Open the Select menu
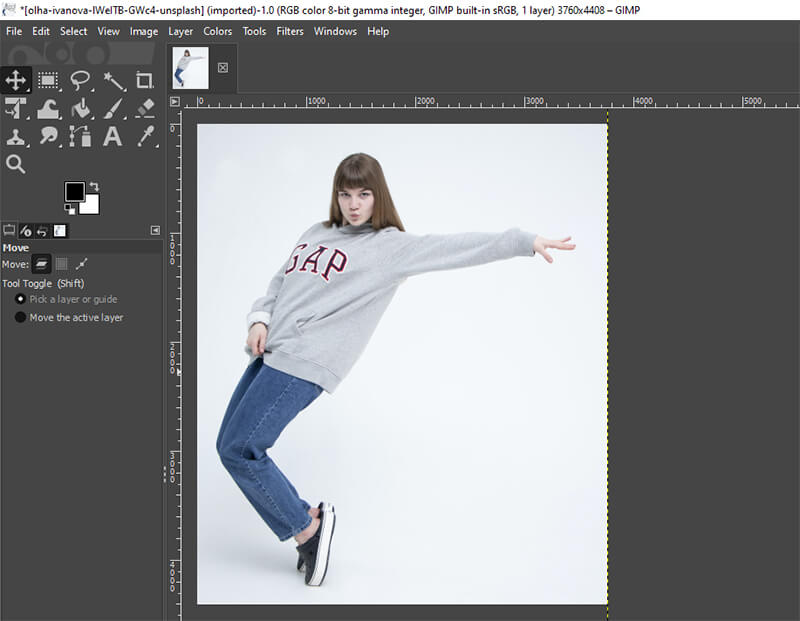The height and width of the screenshot is (621, 800). (x=73, y=31)
